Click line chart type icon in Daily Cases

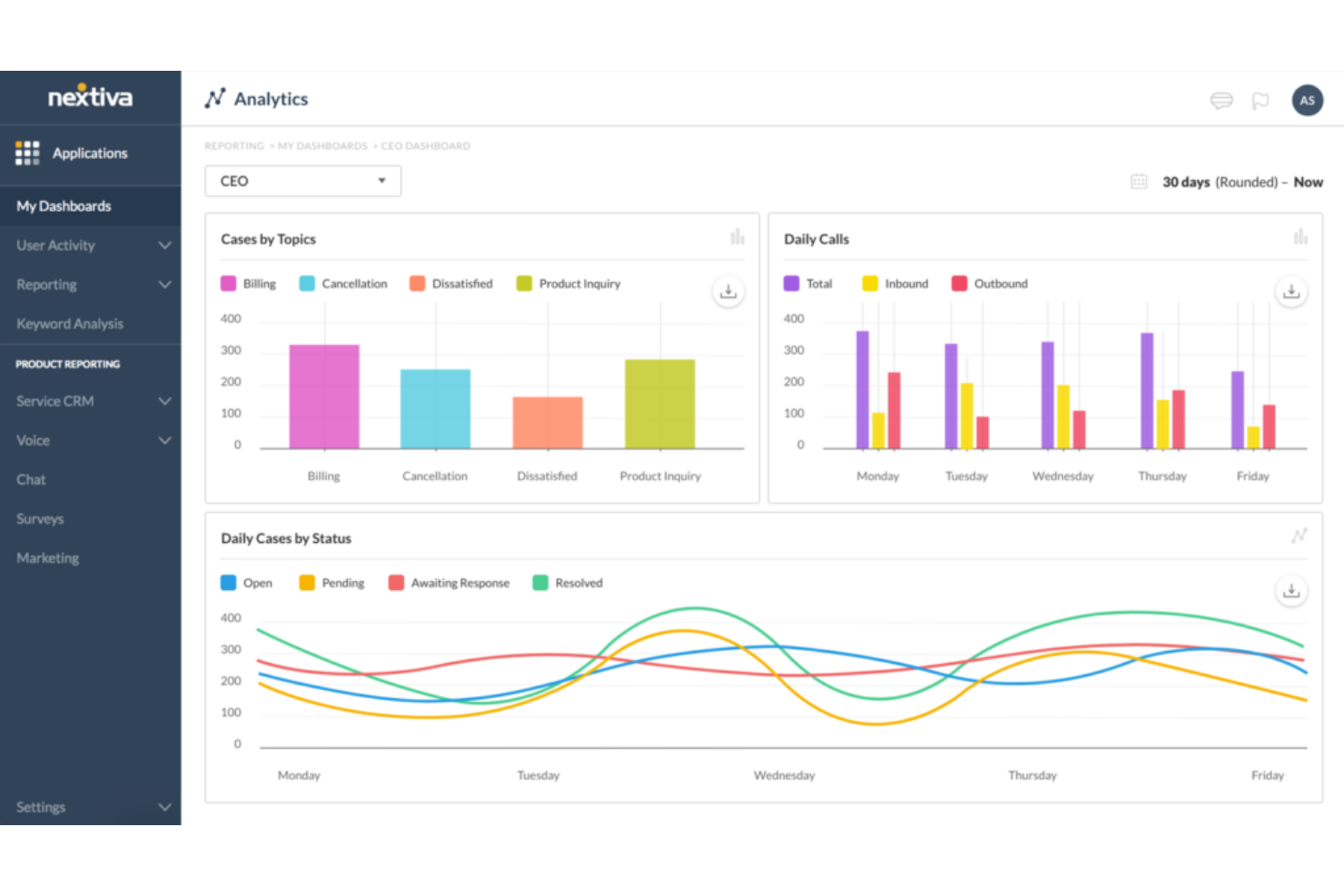coord(1299,537)
